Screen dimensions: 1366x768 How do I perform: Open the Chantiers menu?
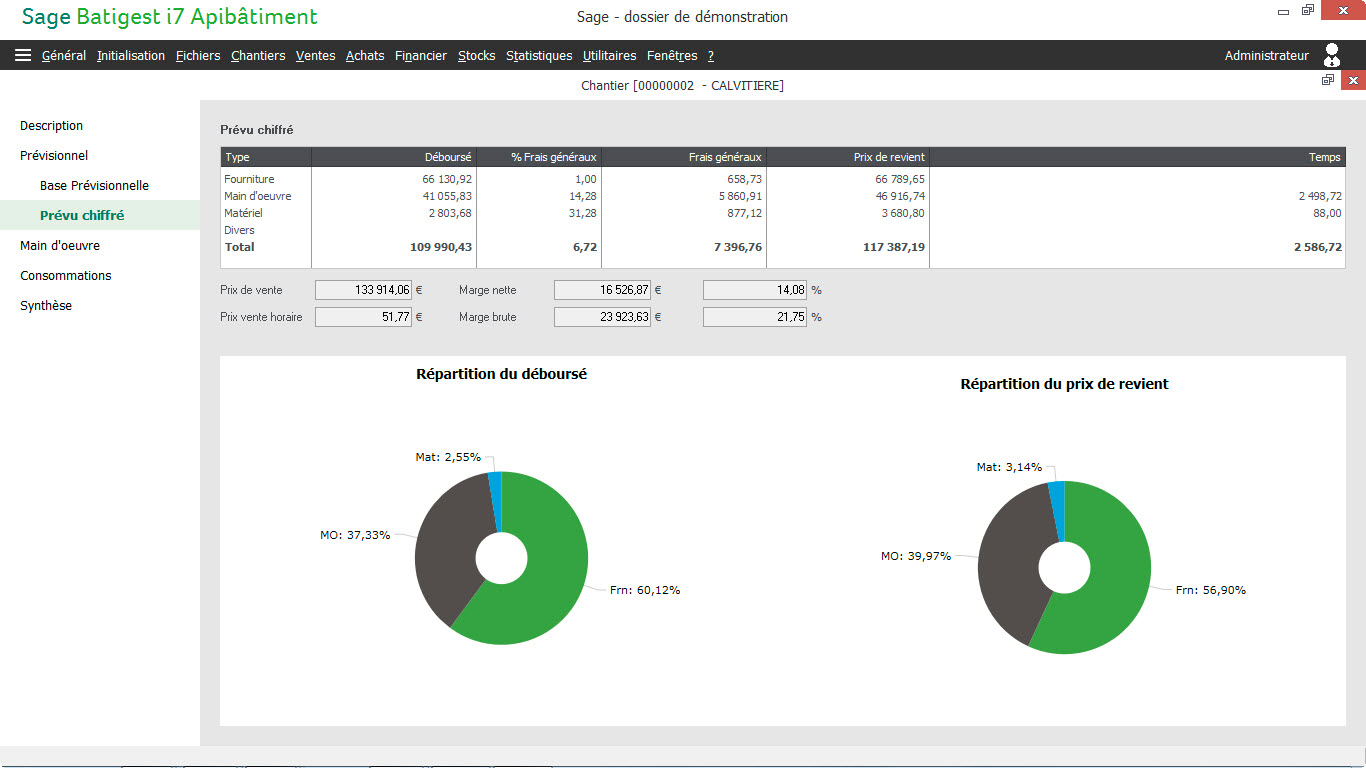point(258,56)
